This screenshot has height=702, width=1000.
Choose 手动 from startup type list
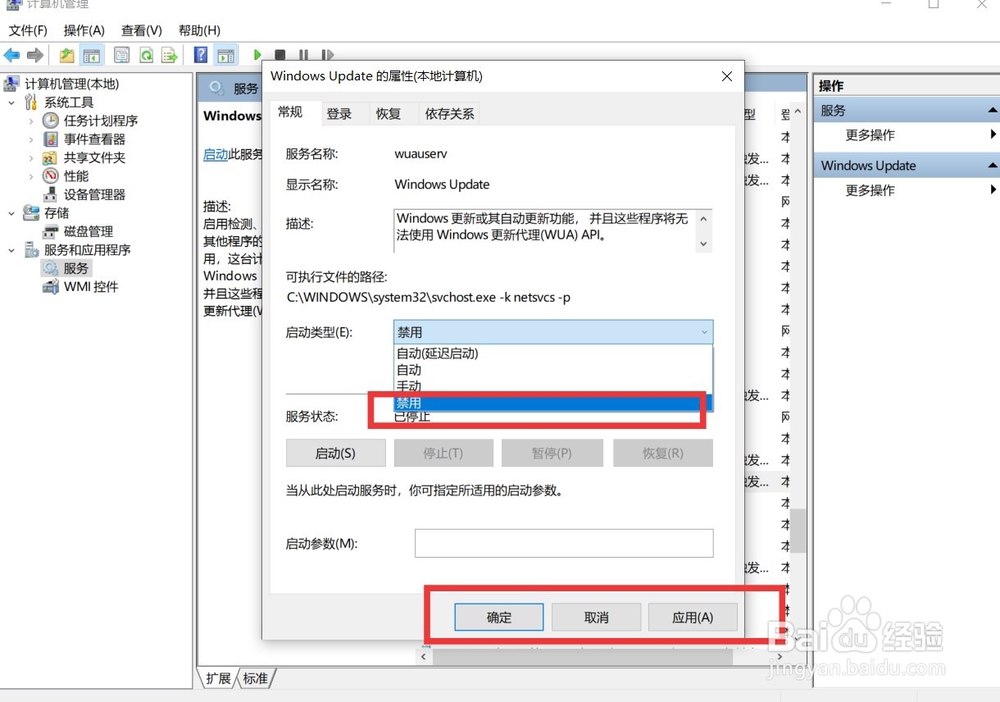(553, 386)
